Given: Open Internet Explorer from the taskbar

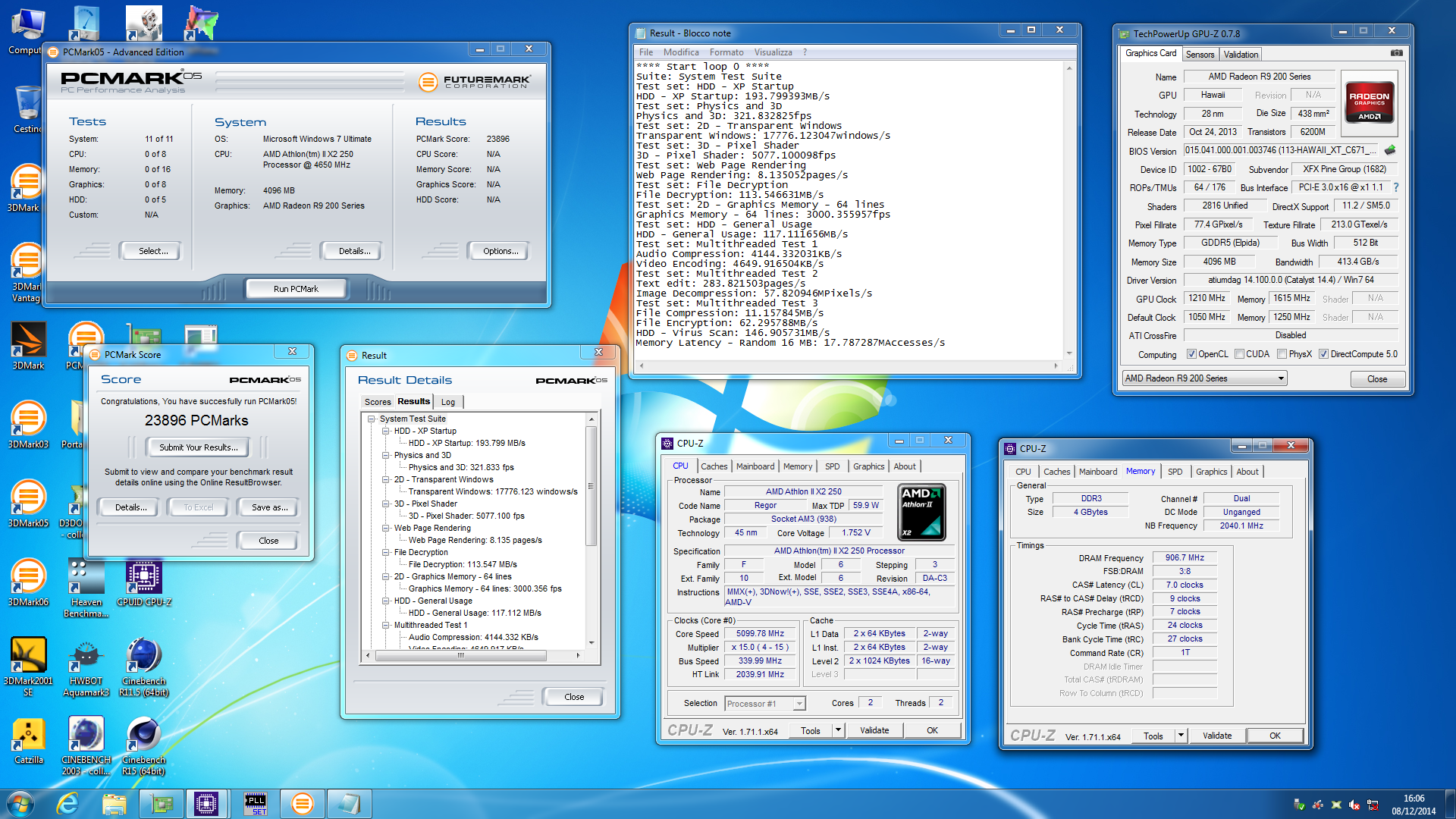Looking at the screenshot, I should click(x=68, y=804).
